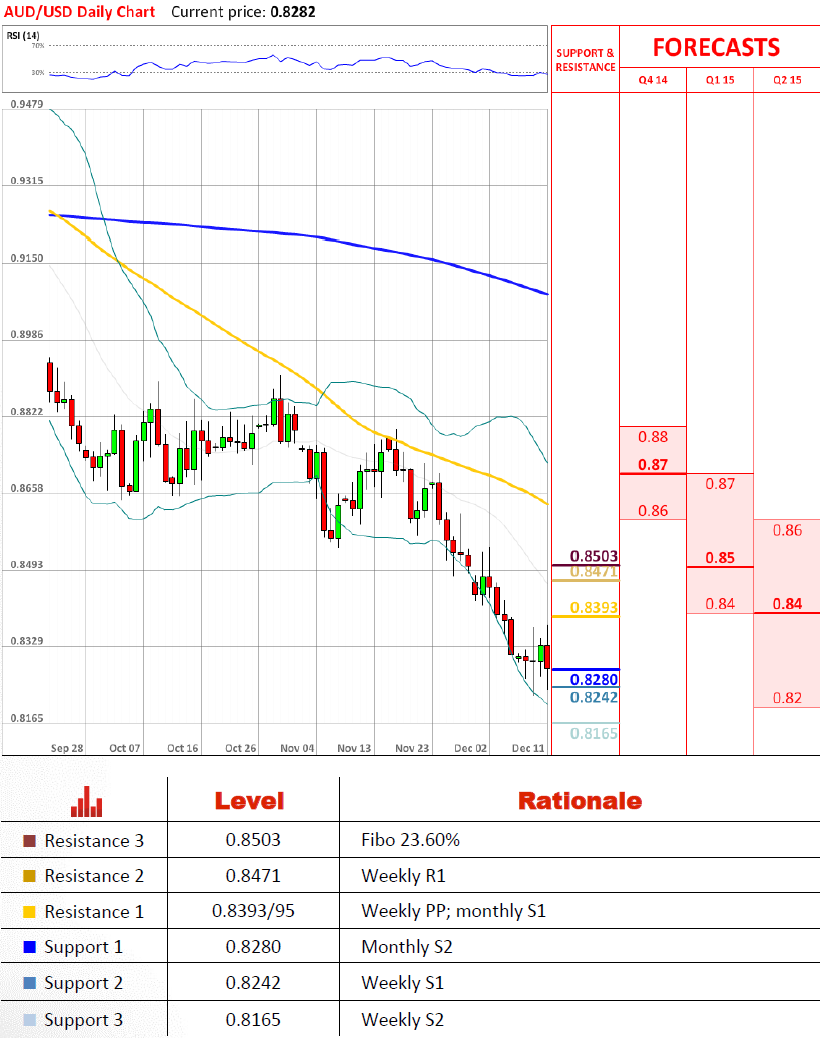
Task: Click the current price value 0.8282
Action: pyautogui.click(x=293, y=12)
